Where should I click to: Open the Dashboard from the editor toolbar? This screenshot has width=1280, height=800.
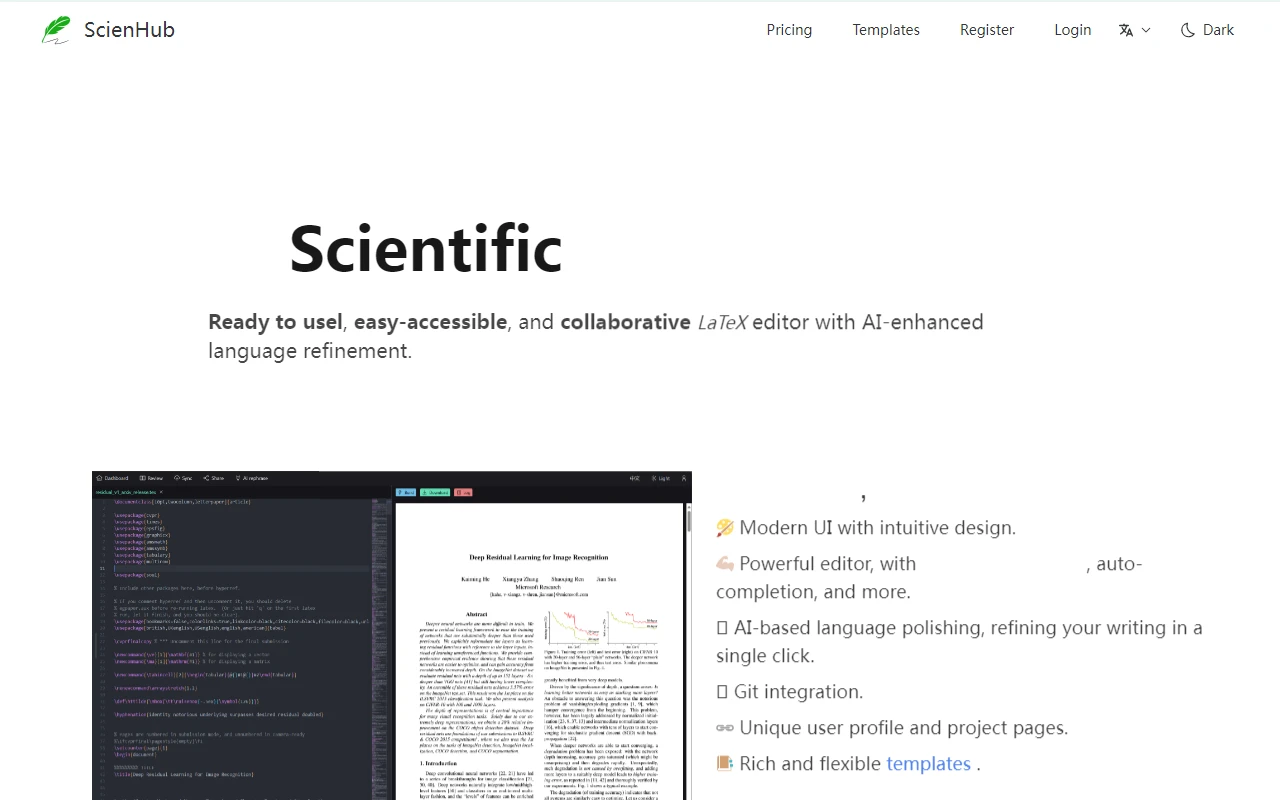(112, 478)
